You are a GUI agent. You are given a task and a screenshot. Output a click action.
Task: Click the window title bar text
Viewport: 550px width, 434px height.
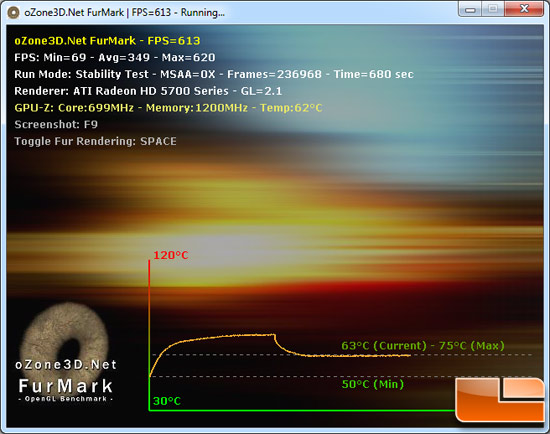124,13
